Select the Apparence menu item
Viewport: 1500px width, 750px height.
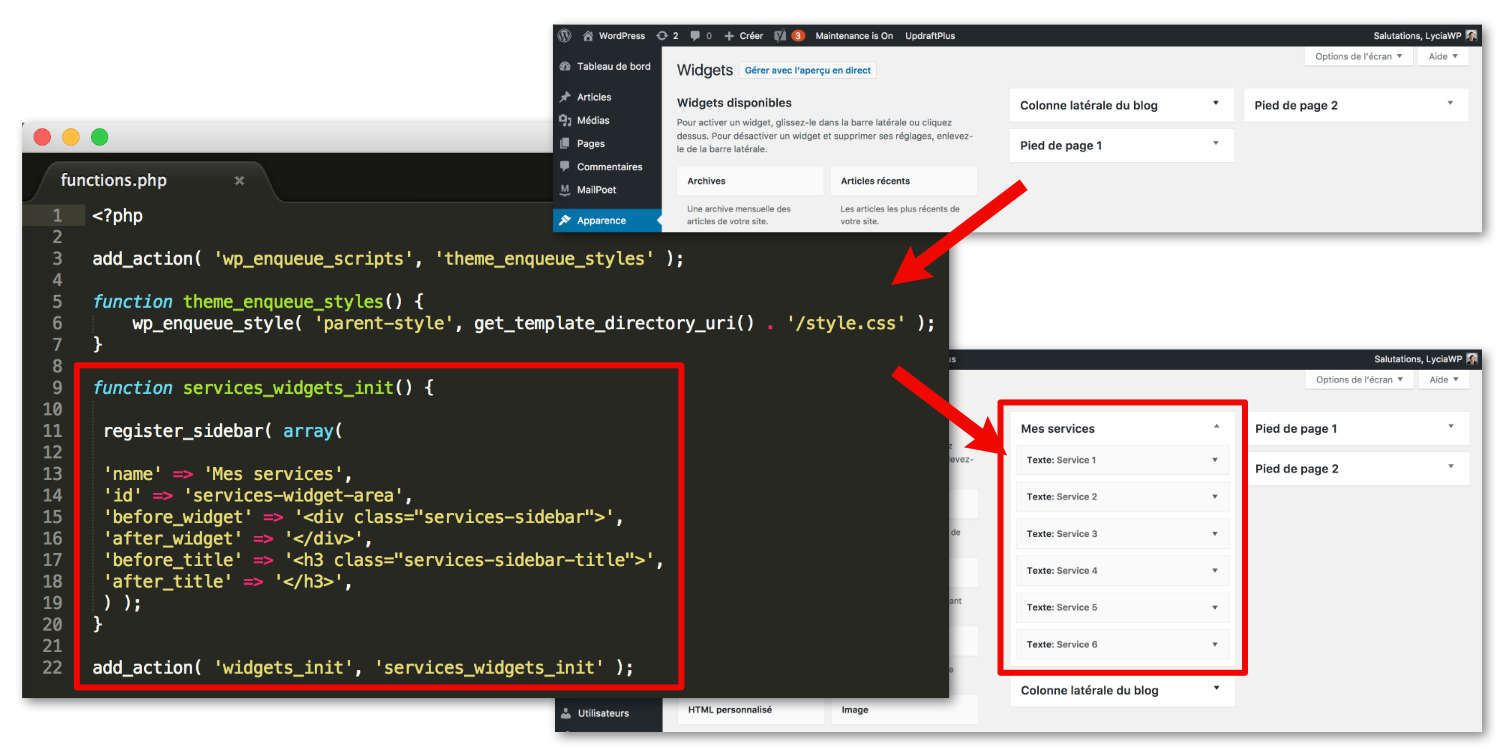(x=601, y=220)
